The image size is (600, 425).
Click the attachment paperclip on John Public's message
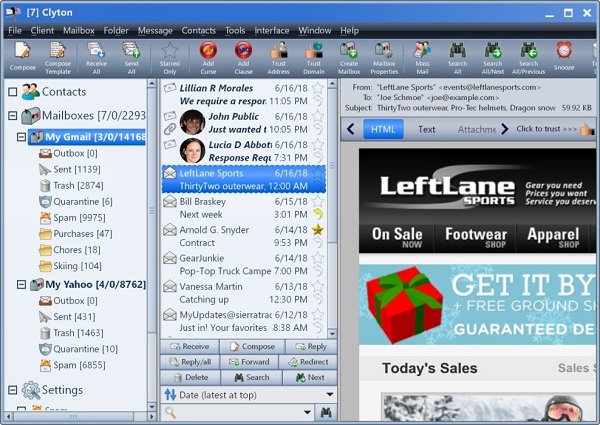(x=170, y=129)
